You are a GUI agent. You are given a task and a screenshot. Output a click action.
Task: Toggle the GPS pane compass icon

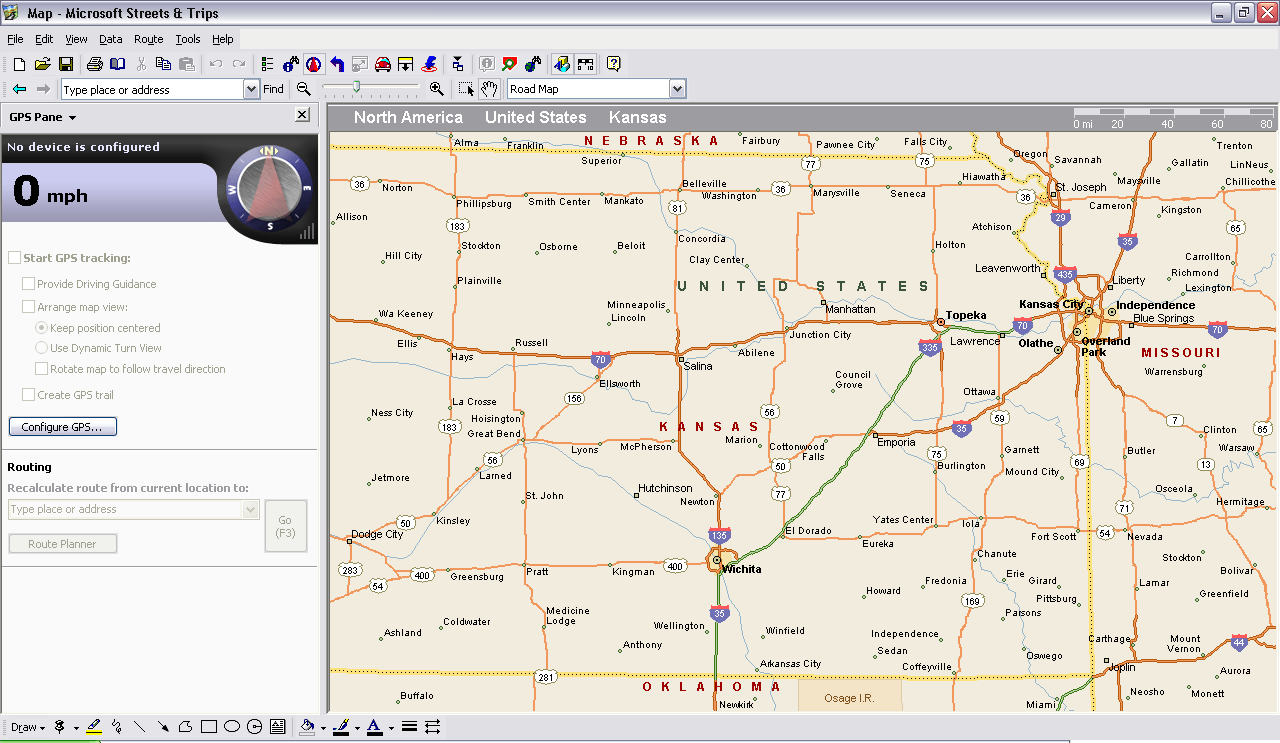coord(314,64)
